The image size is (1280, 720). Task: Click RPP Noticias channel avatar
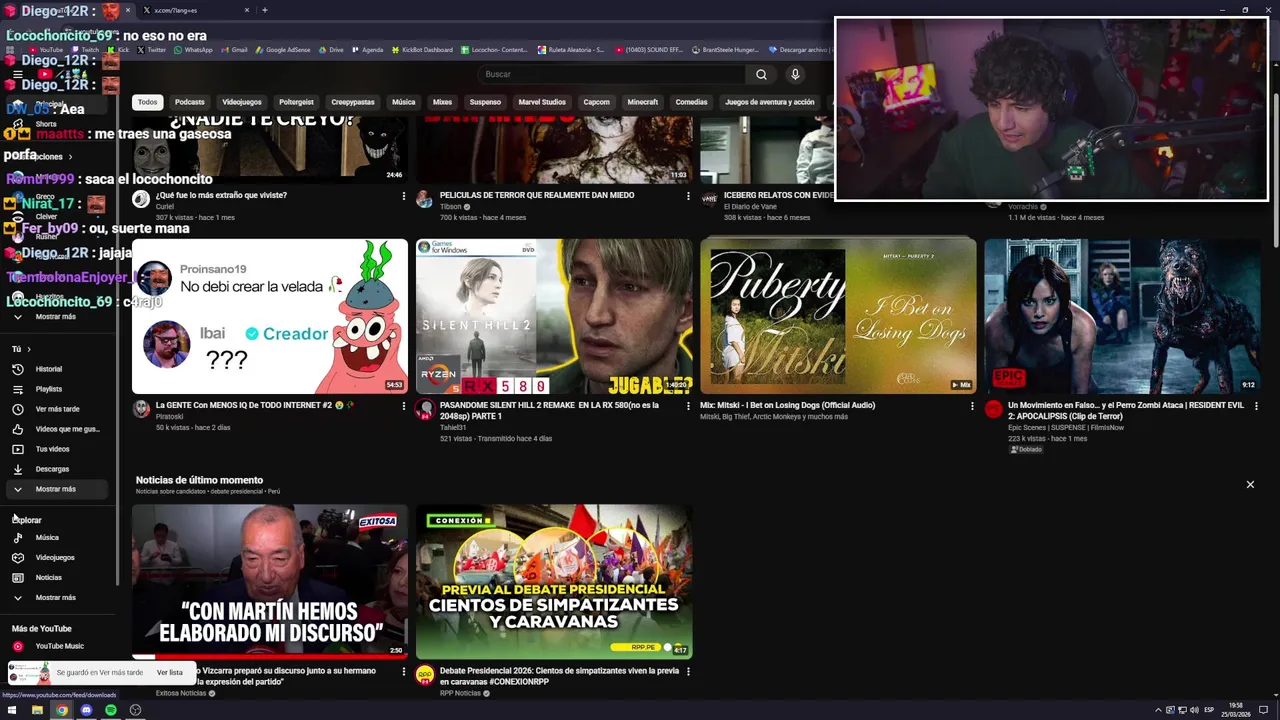[x=425, y=674]
